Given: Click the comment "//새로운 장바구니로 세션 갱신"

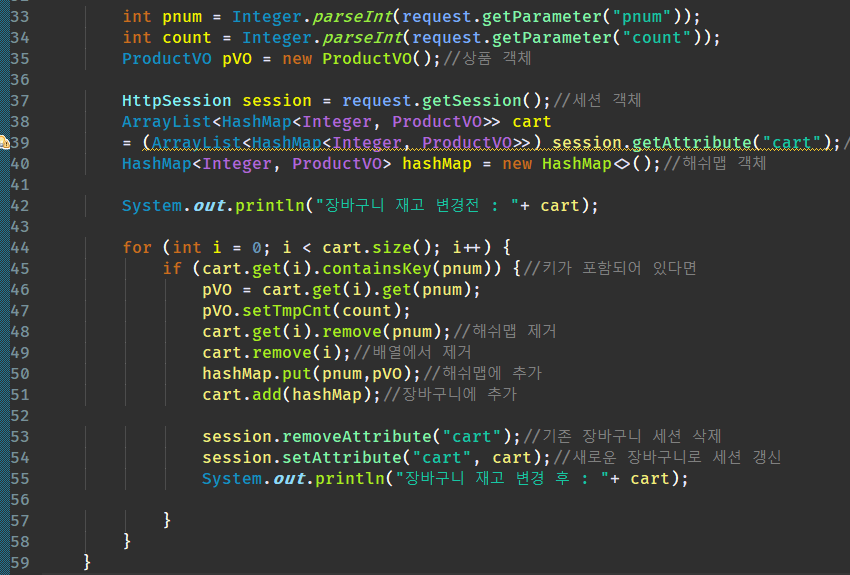Looking at the screenshot, I should (667, 457).
